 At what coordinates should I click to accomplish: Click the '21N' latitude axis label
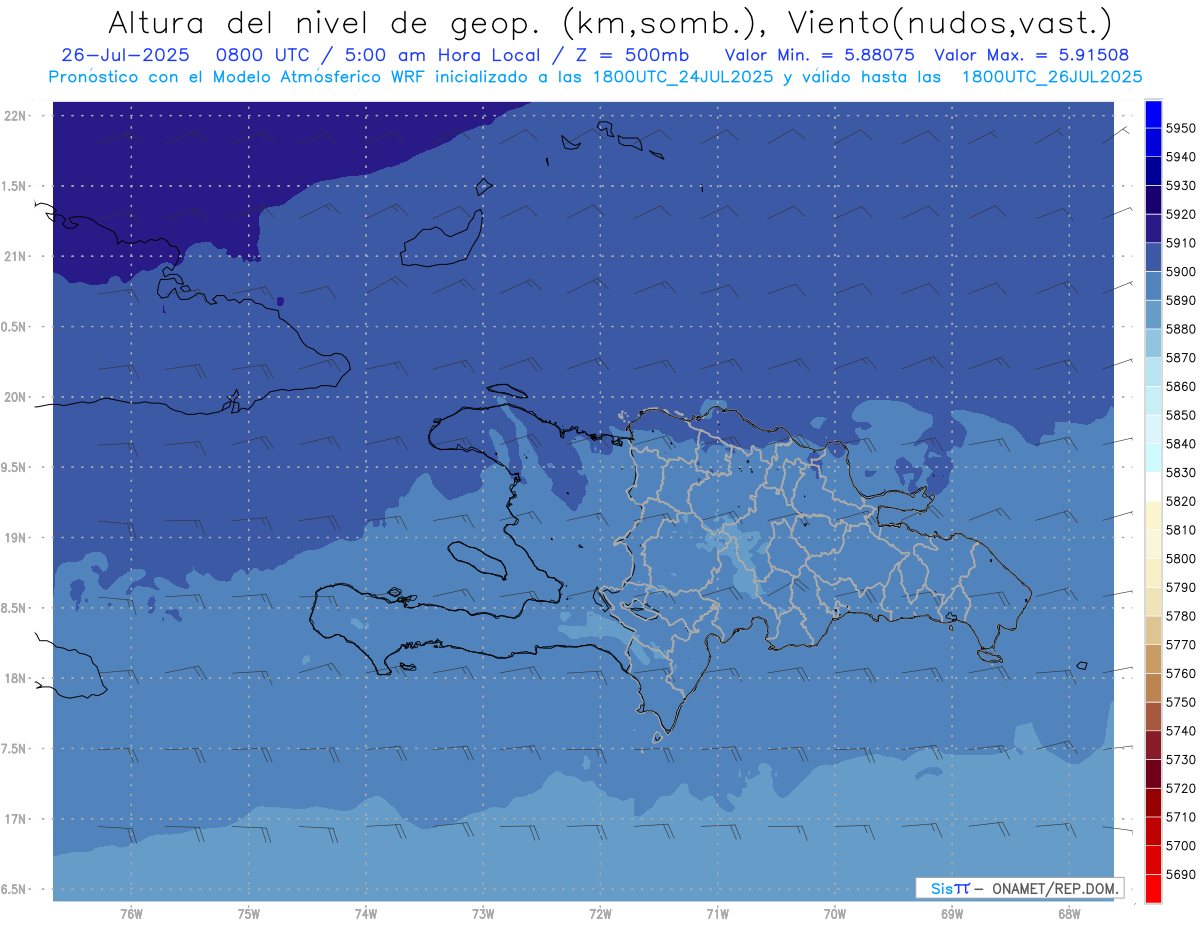click(x=15, y=257)
